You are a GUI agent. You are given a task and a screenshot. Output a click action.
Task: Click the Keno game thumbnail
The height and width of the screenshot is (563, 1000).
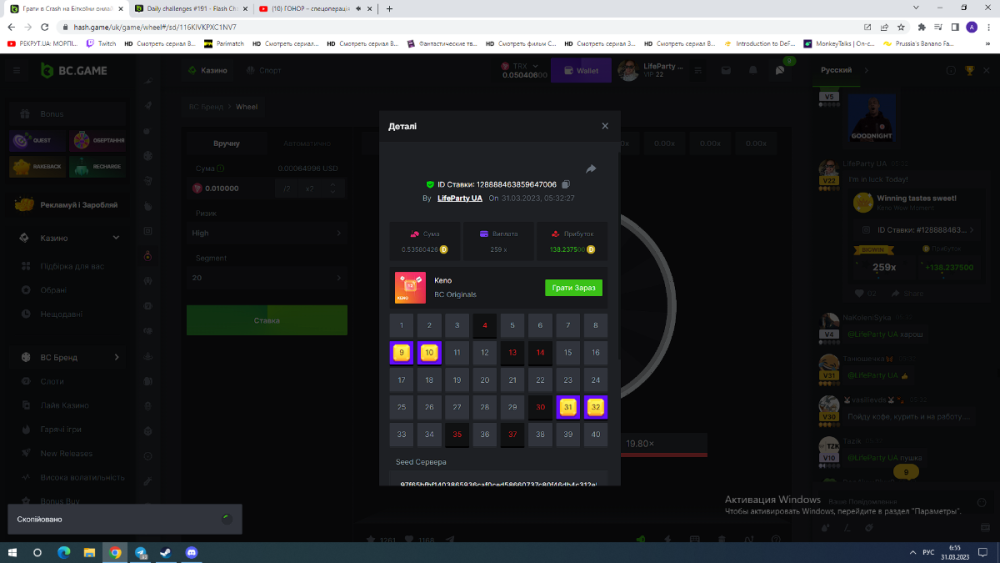coord(410,287)
